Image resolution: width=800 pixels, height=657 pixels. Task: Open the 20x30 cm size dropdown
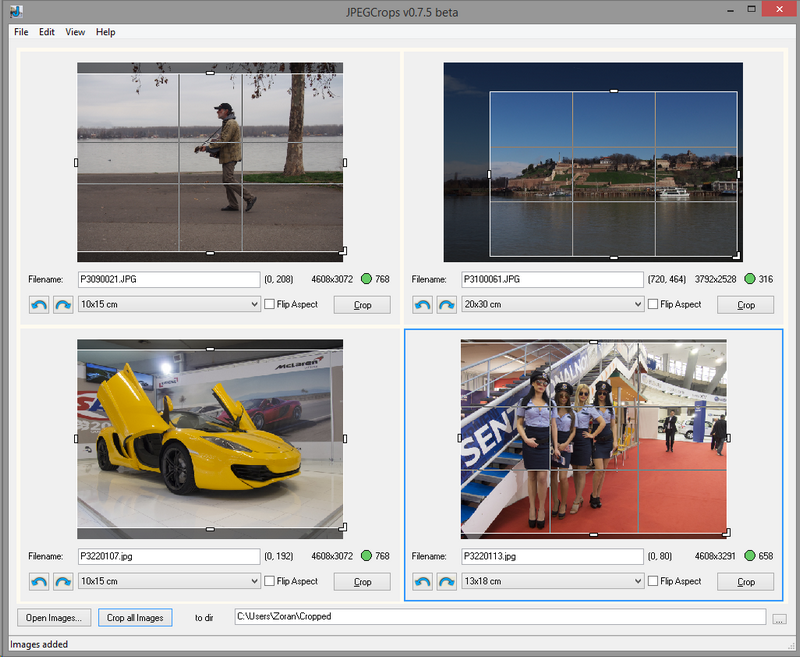tap(553, 305)
